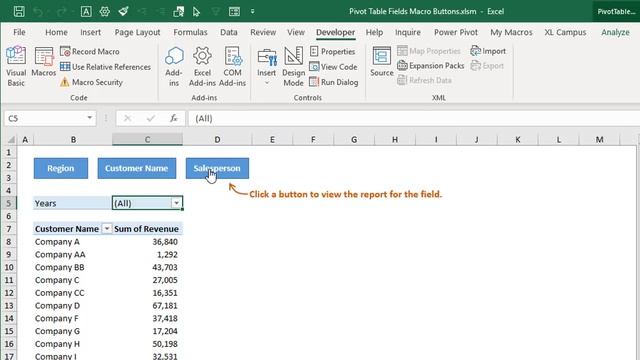Image resolution: width=640 pixels, height=360 pixels.
Task: Click Expansion Packs
Action: pos(431,66)
